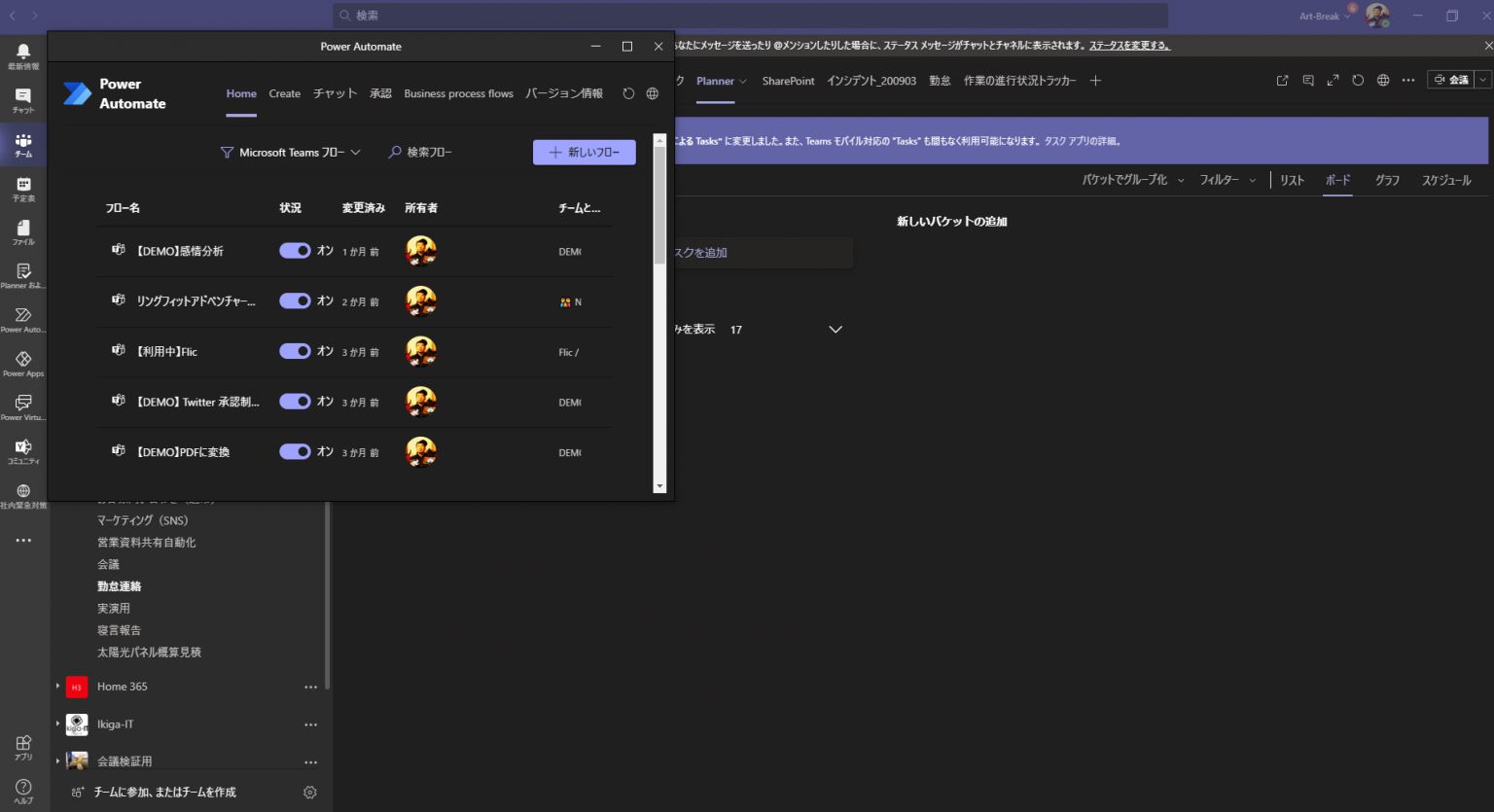Viewport: 1494px width, 812px height.
Task: Expand the Planner tab to fullscreen
Action: click(1333, 81)
